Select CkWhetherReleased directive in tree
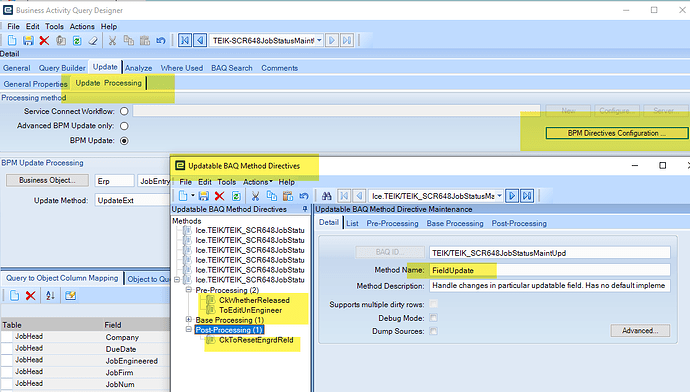The image size is (690, 392). pos(254,300)
